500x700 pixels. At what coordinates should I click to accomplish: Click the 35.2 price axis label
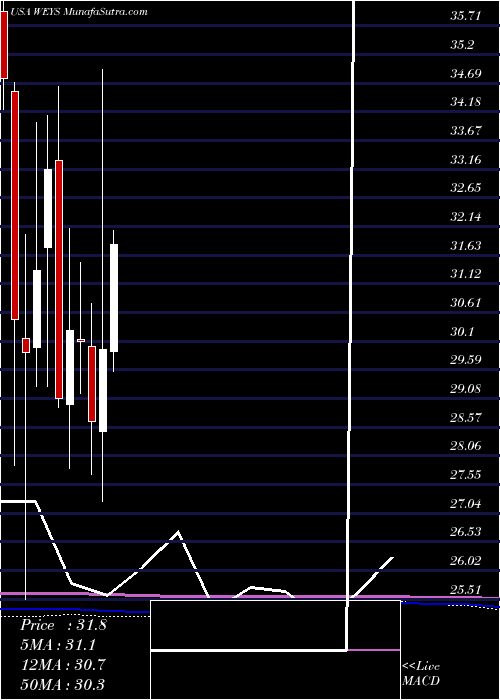(462, 45)
